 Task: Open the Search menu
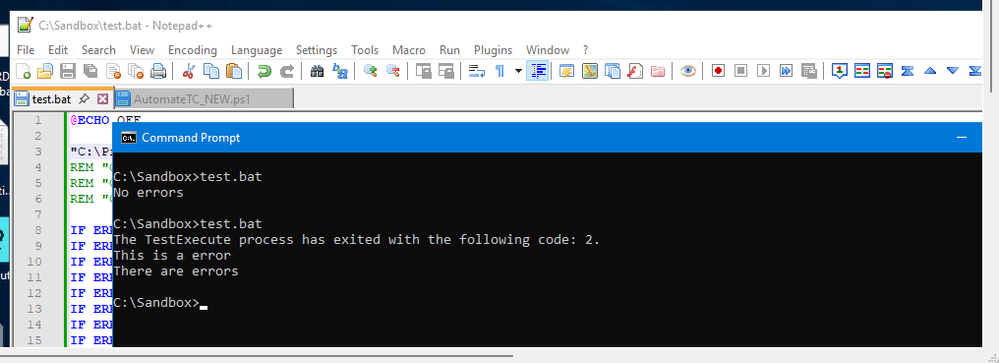(x=99, y=50)
